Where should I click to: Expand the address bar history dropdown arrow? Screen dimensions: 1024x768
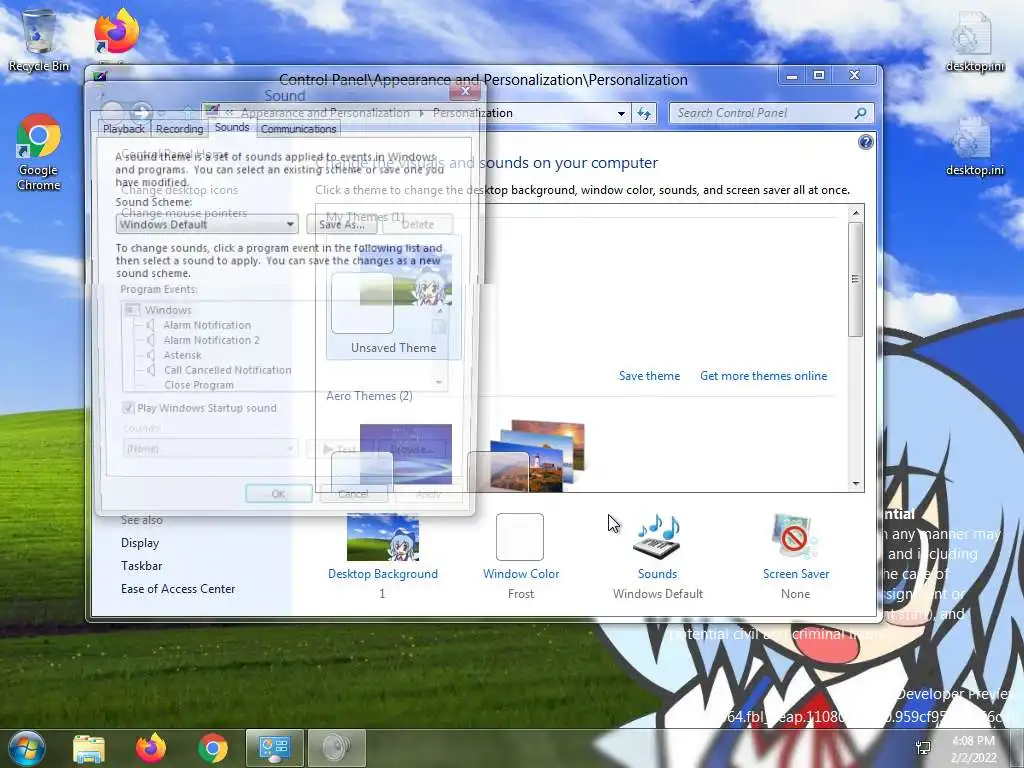pyautogui.click(x=621, y=113)
